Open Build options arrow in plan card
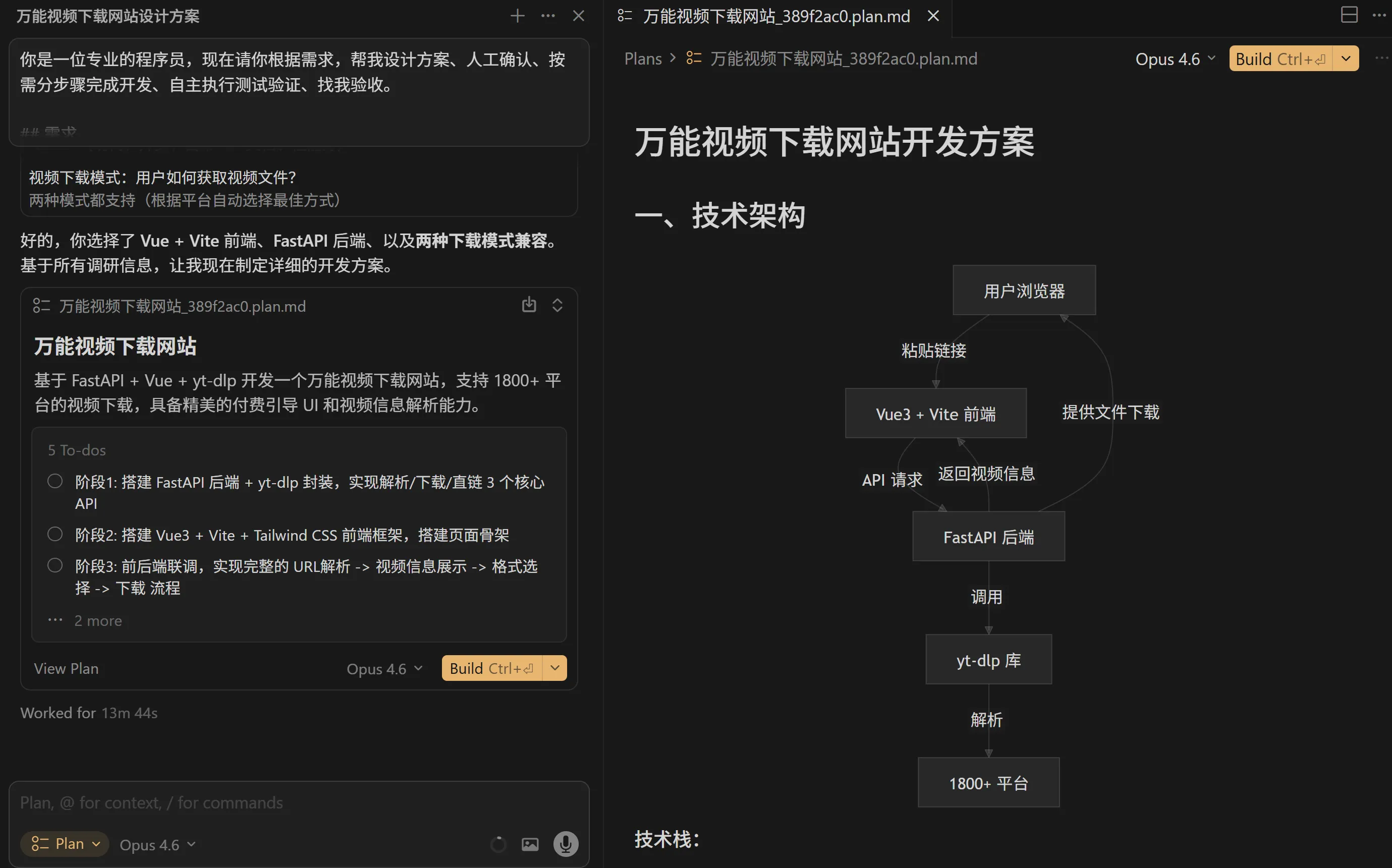Screen dimensions: 1392x868 point(555,668)
